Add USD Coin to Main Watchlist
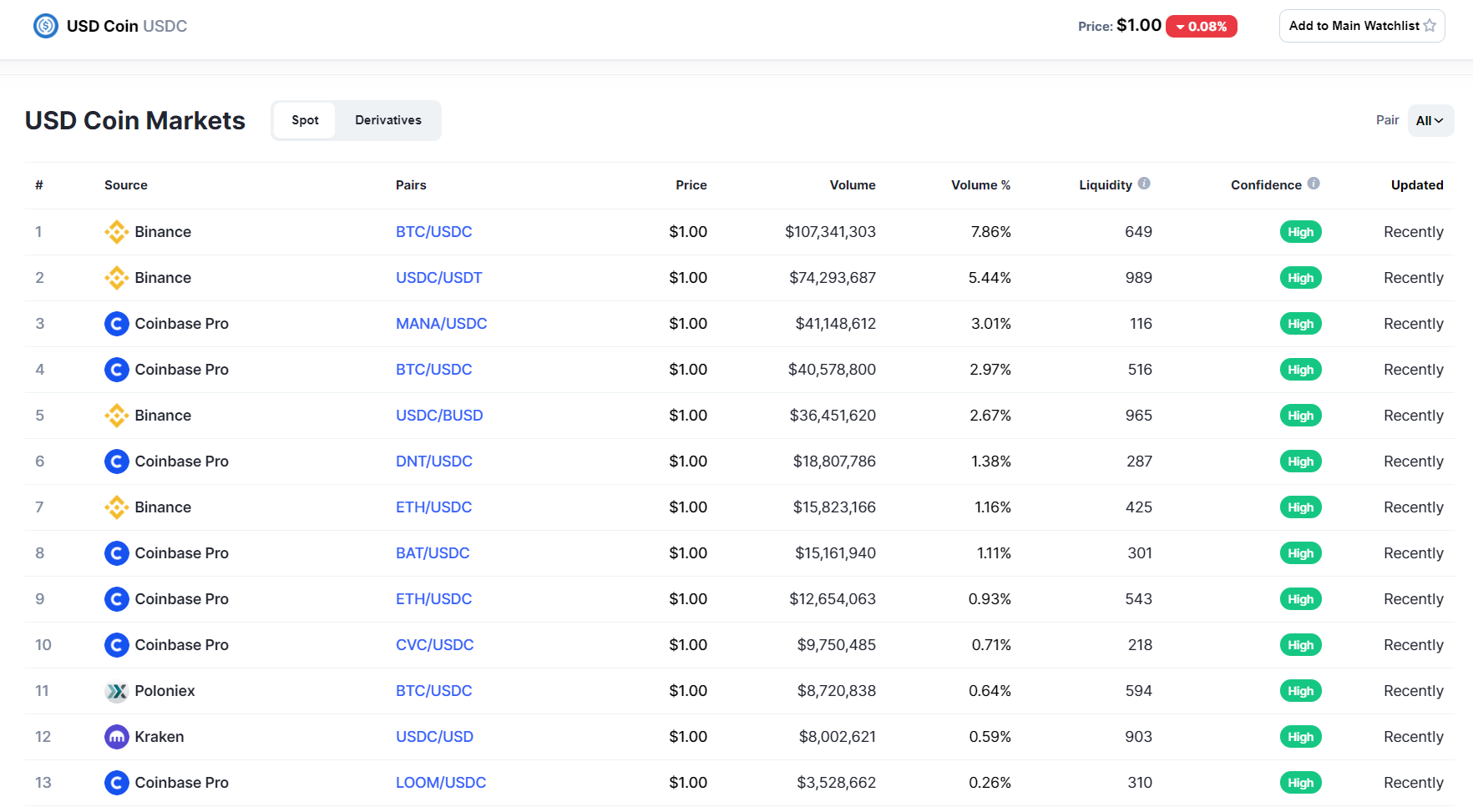This screenshot has width=1473, height=812. click(x=1362, y=26)
